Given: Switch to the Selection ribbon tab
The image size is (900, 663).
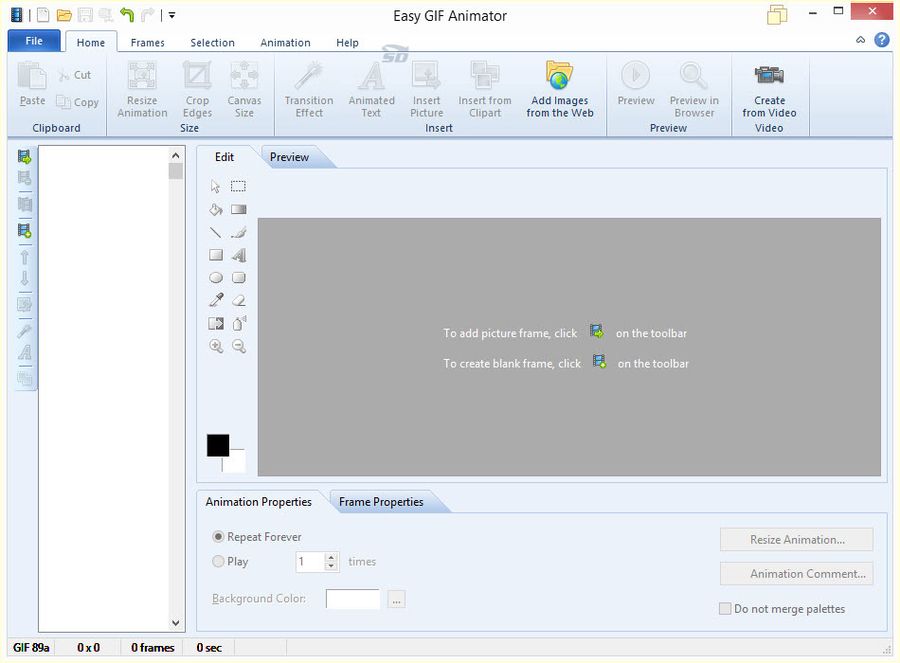Looking at the screenshot, I should [x=212, y=42].
